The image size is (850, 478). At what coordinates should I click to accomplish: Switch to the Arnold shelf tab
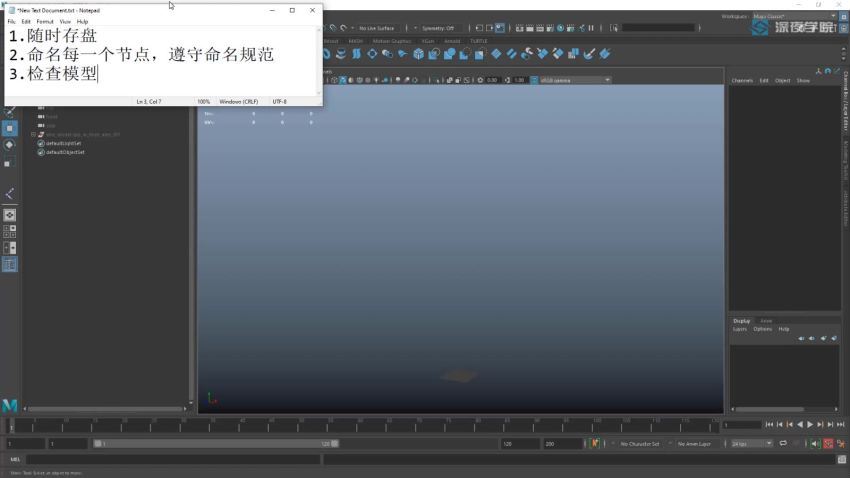[x=452, y=41]
